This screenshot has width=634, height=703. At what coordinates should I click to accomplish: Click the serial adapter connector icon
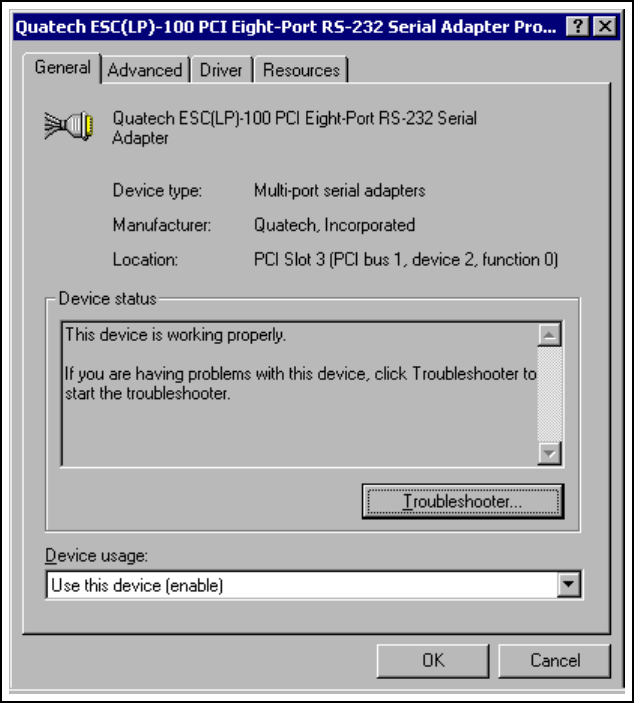click(69, 126)
